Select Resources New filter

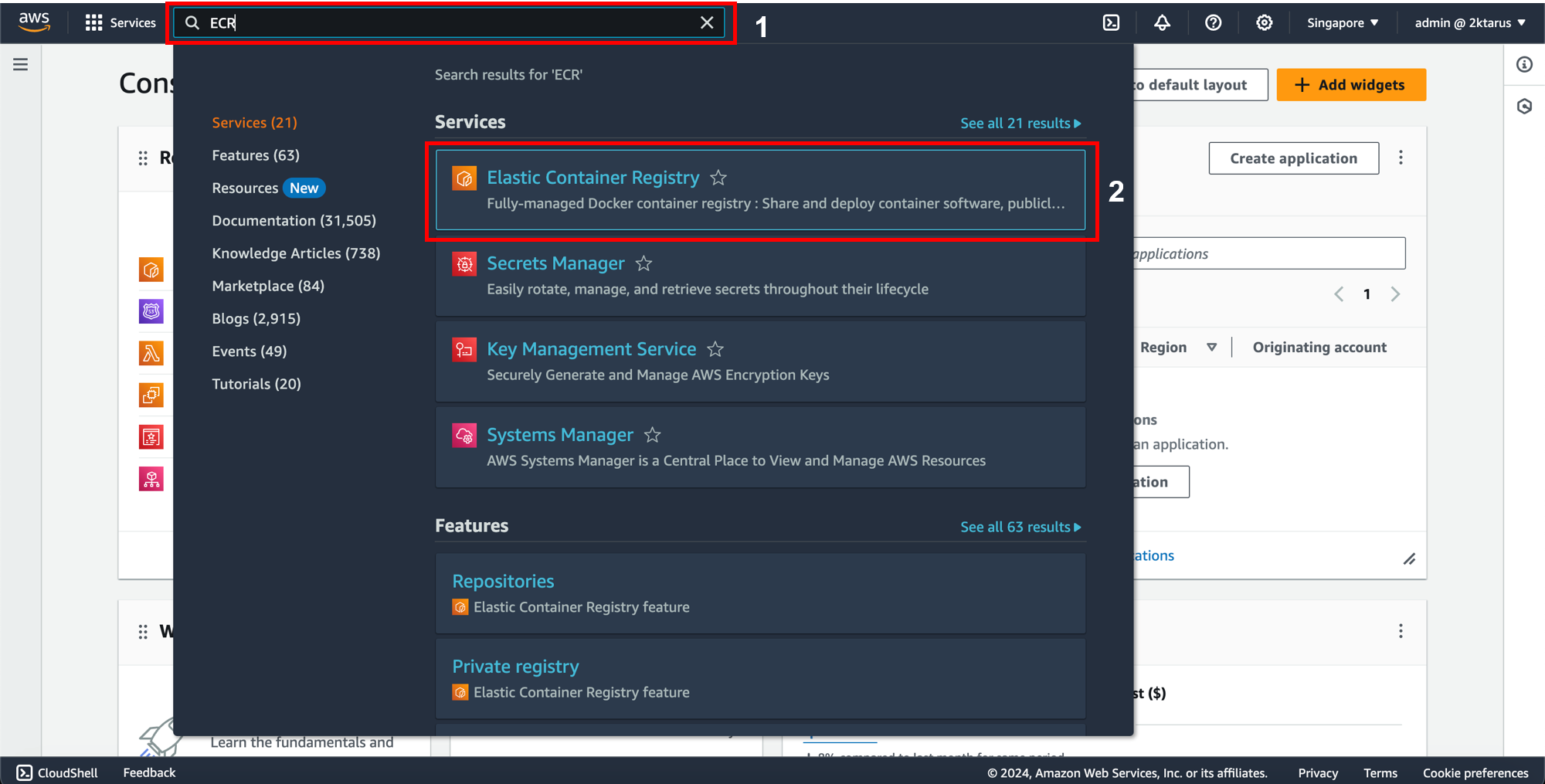click(x=268, y=188)
